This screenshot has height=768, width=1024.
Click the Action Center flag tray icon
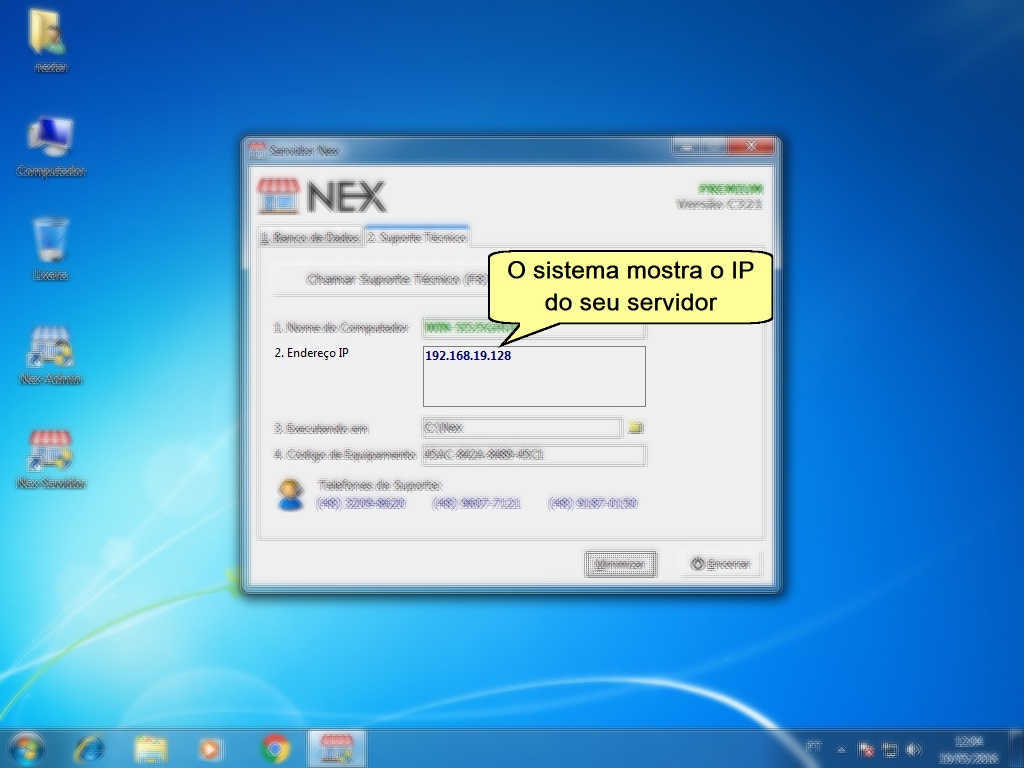pyautogui.click(x=866, y=750)
